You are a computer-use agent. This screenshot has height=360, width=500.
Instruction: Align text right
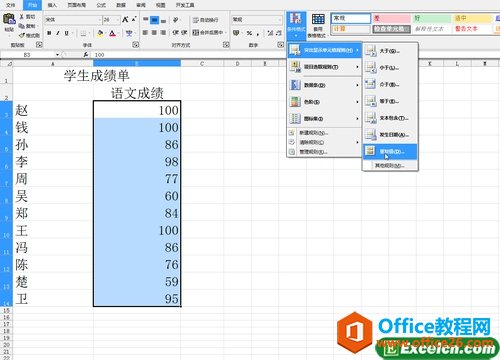[163, 33]
